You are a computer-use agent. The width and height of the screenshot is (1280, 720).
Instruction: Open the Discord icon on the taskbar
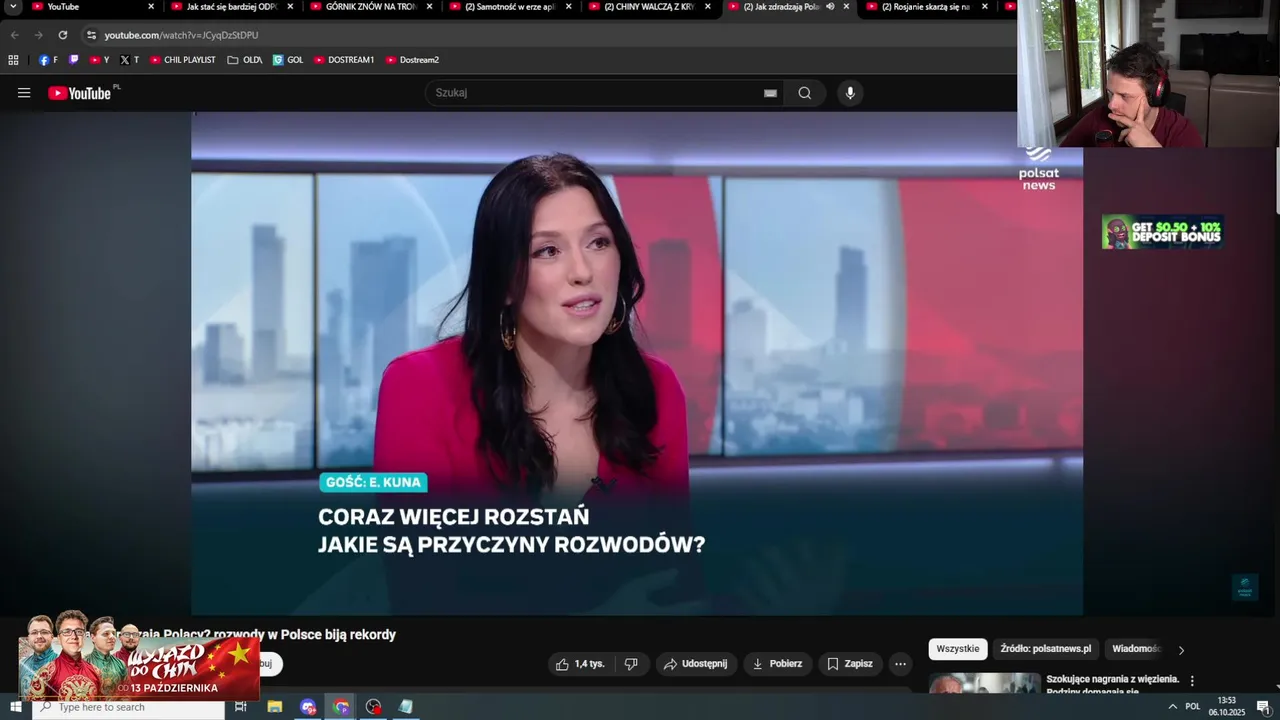[308, 707]
